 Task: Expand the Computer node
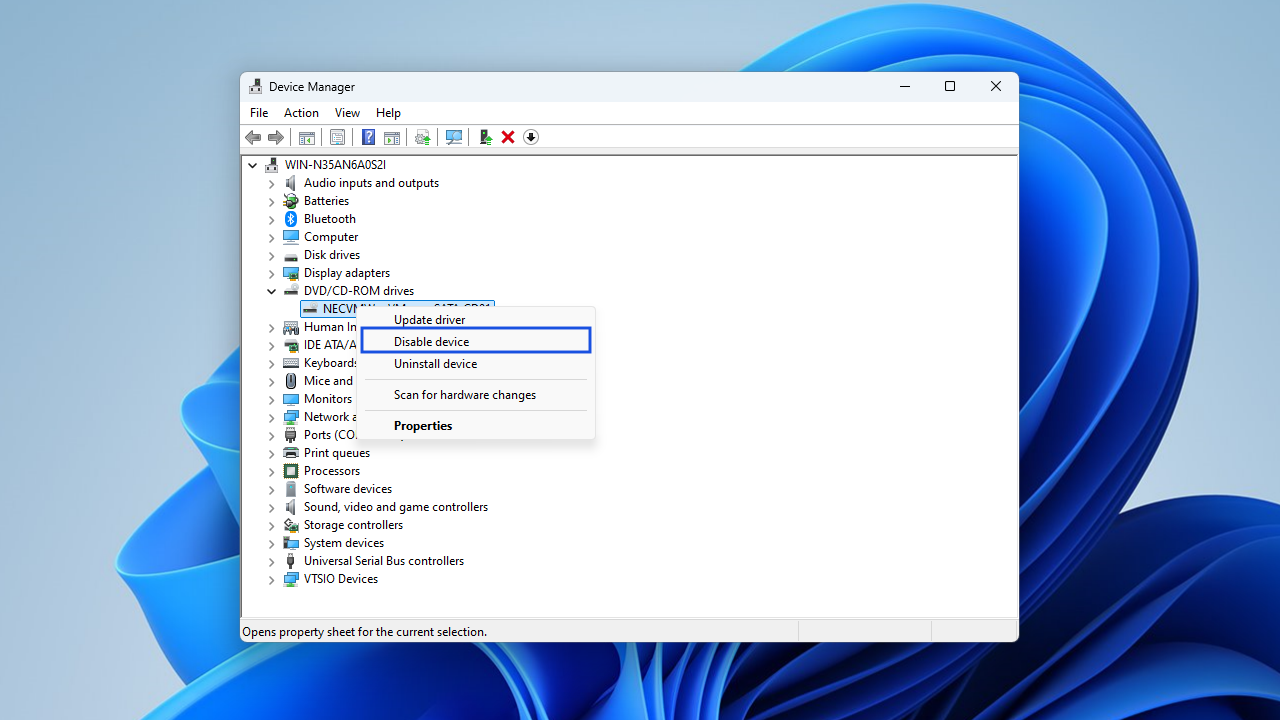[x=271, y=237]
